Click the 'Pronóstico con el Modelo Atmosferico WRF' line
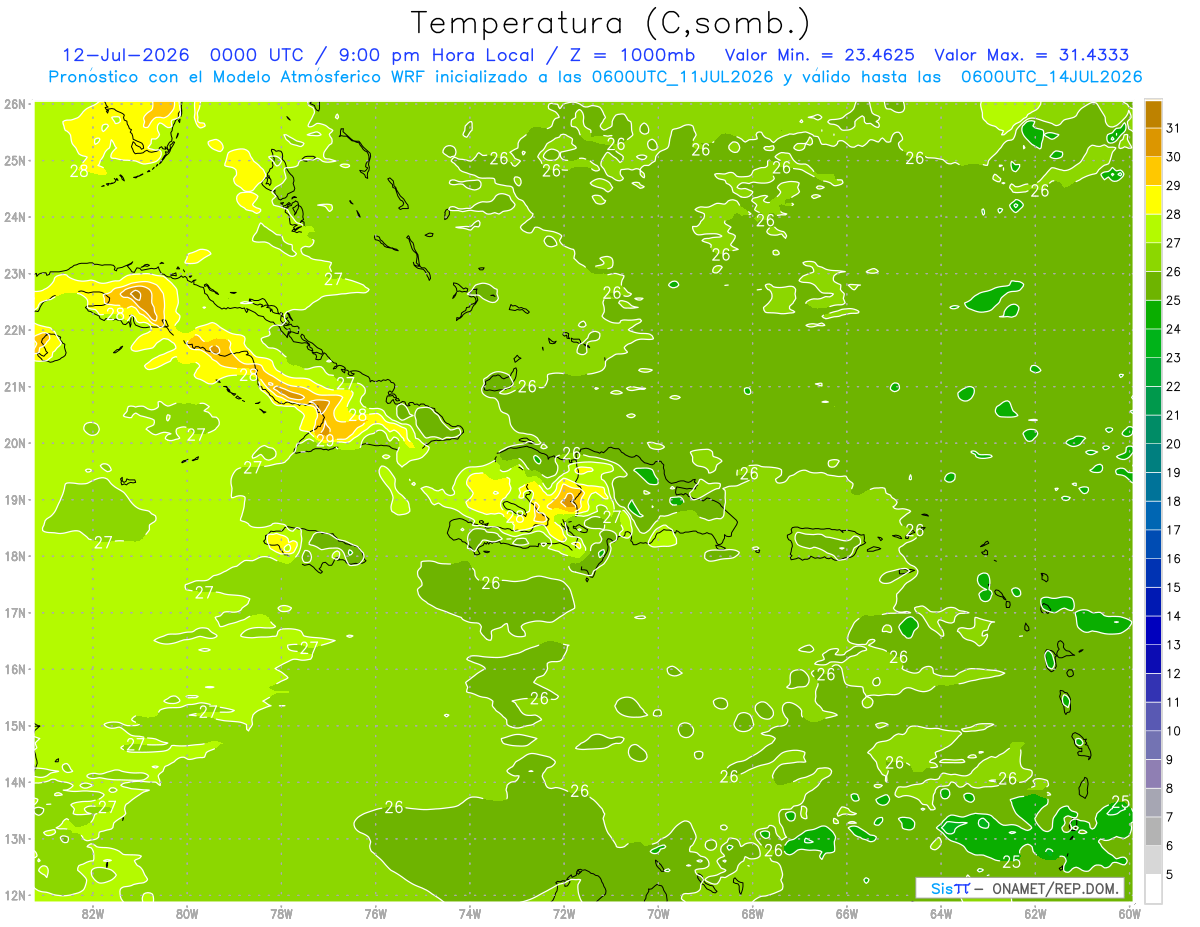This screenshot has height=927, width=1200. point(237,76)
